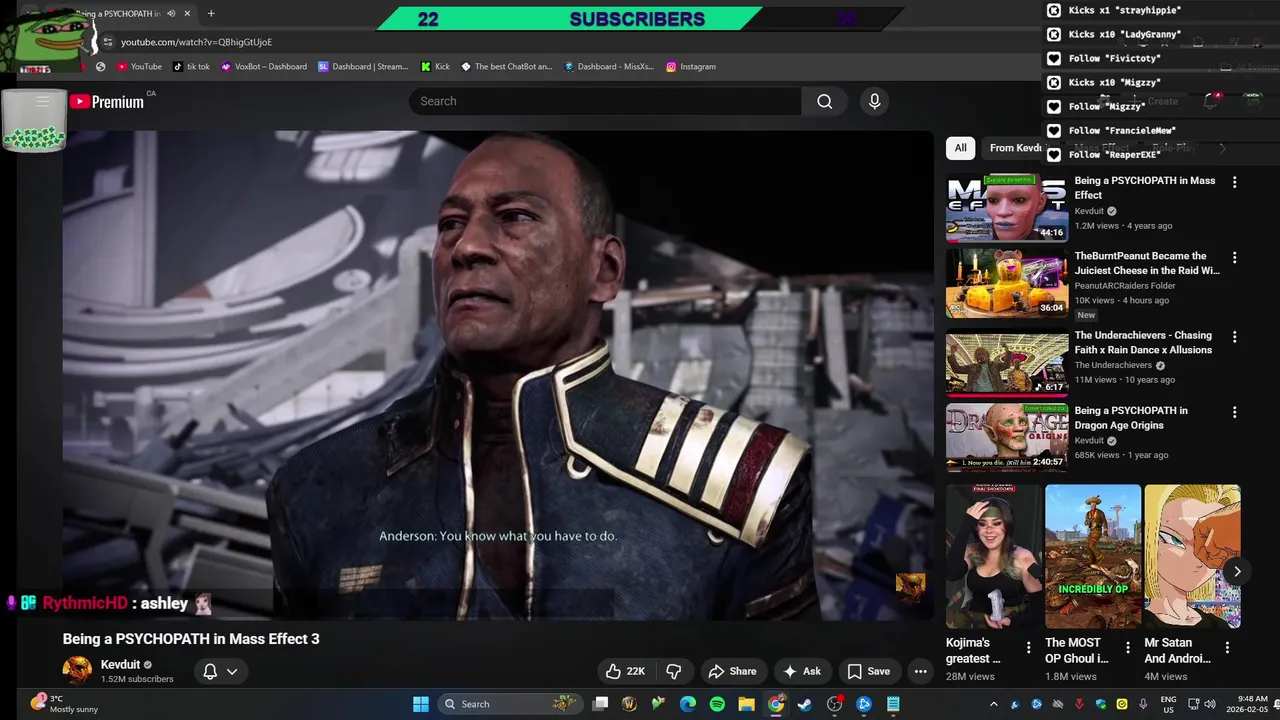Save the video to a playlist

pos(868,671)
